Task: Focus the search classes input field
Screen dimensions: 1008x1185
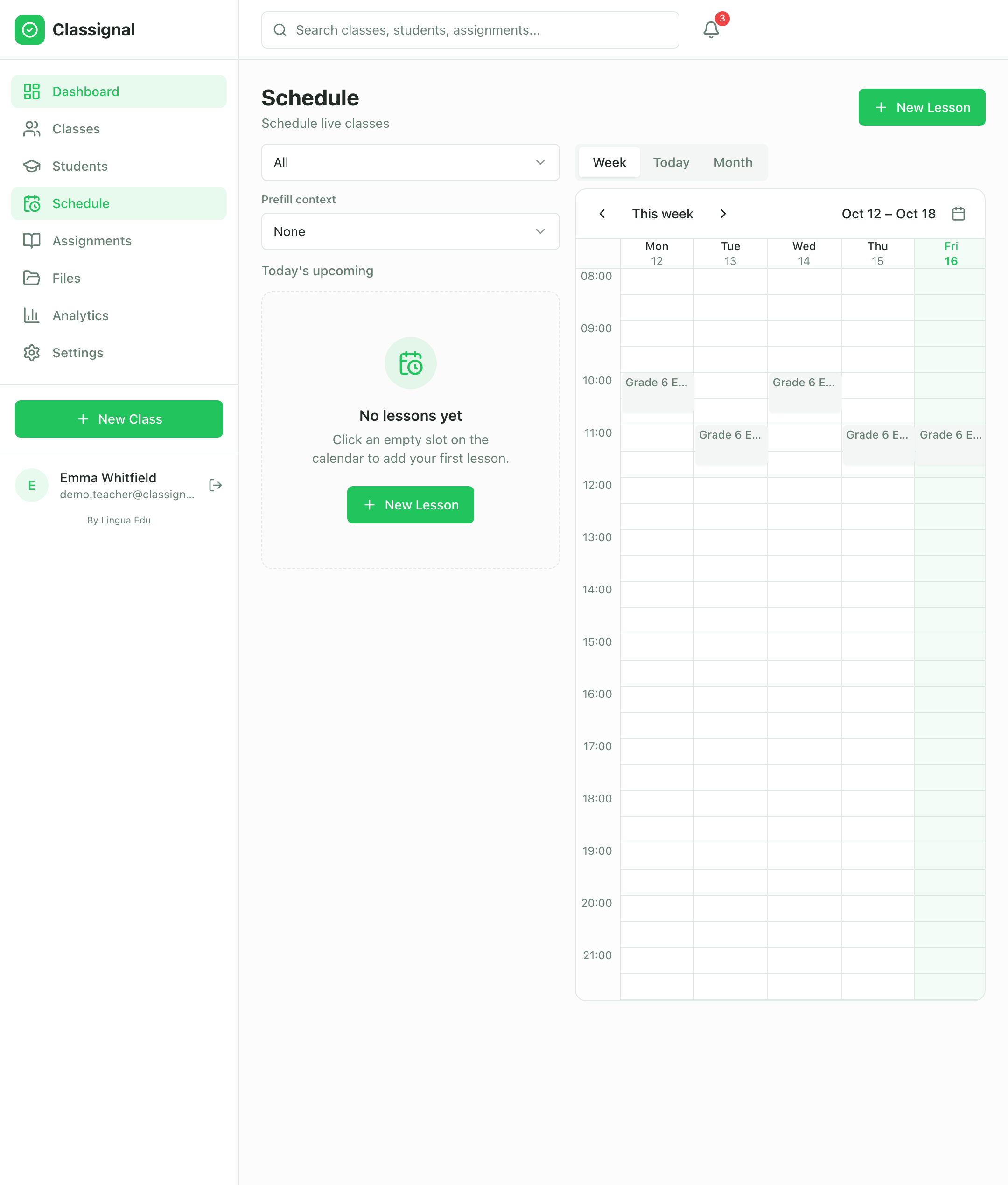Action: pos(470,30)
